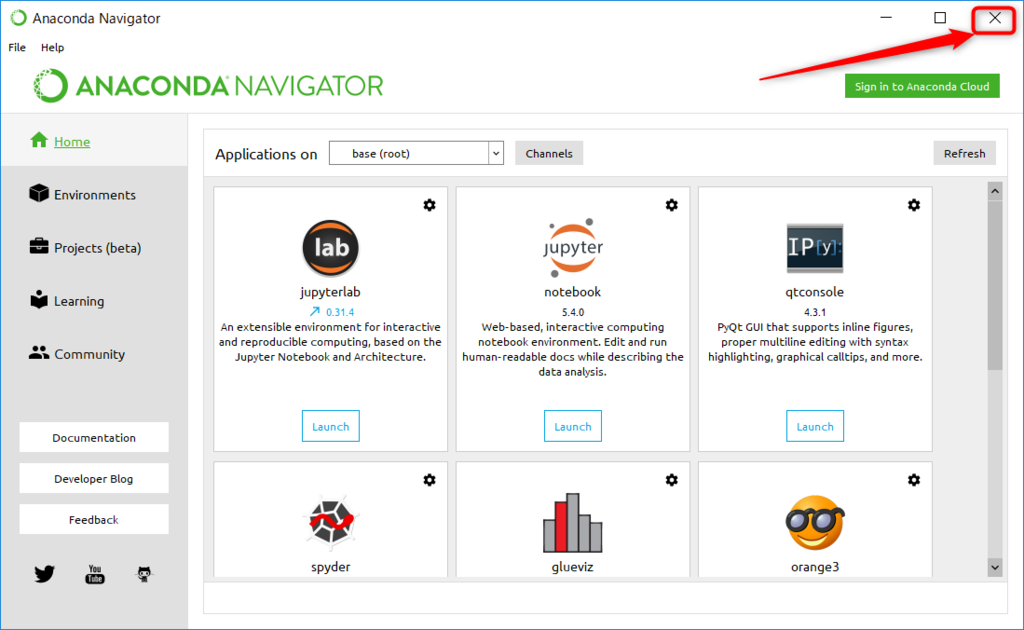Minimize the Anaconda Navigator window
Image resolution: width=1024 pixels, height=630 pixels.
pos(886,18)
